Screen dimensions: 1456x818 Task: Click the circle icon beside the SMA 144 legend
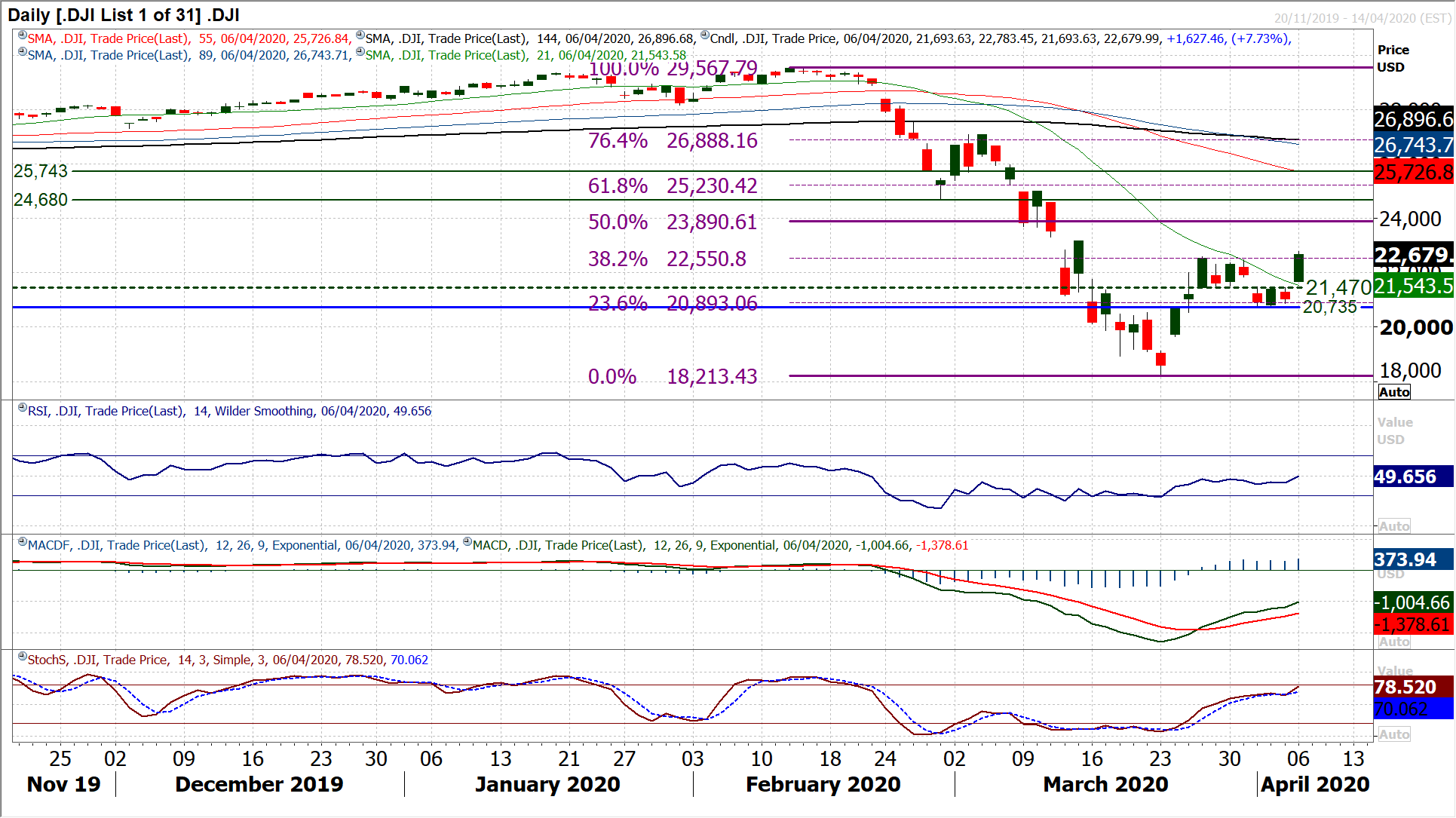[360, 35]
